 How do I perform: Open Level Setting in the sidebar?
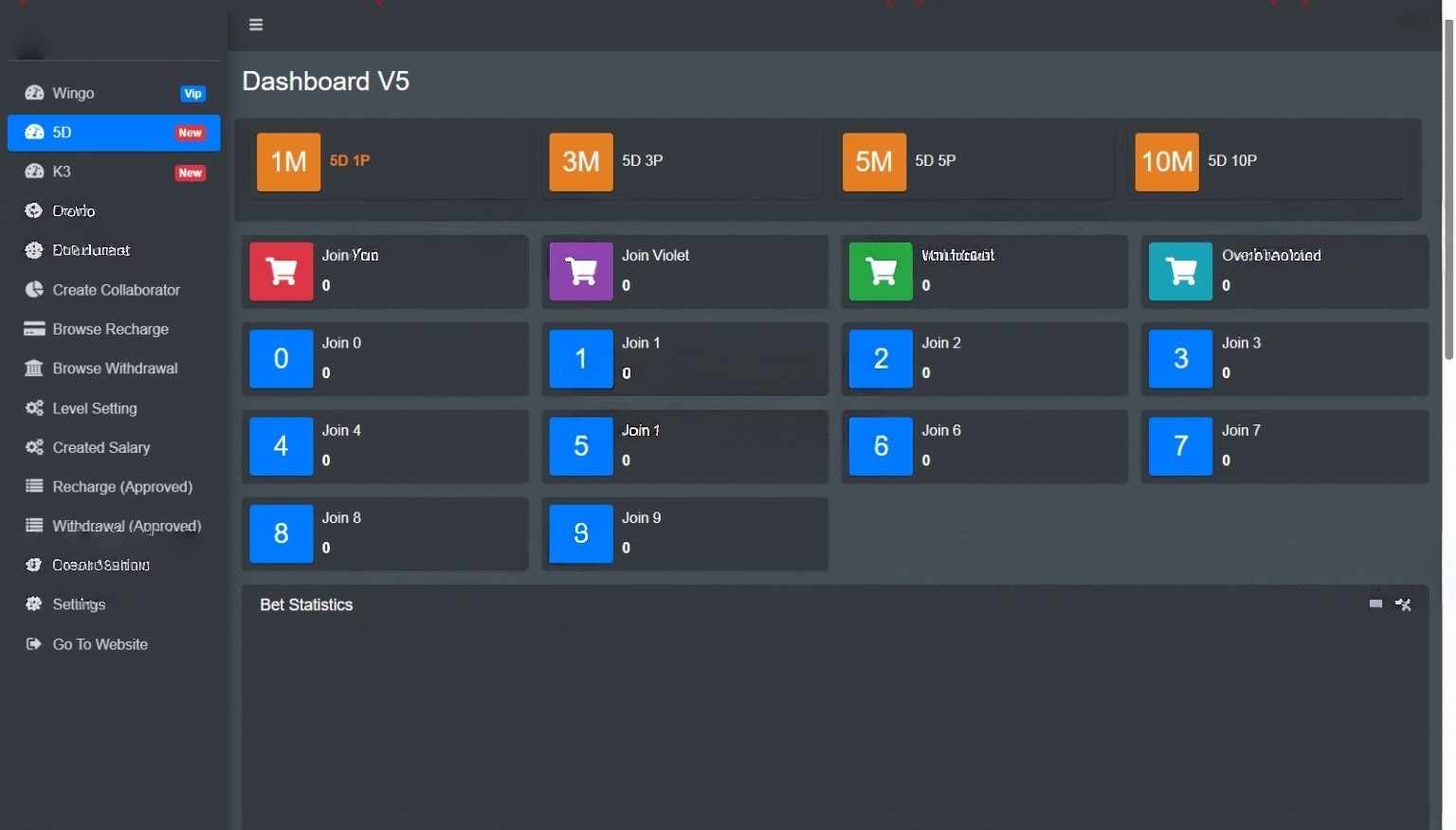[114, 408]
